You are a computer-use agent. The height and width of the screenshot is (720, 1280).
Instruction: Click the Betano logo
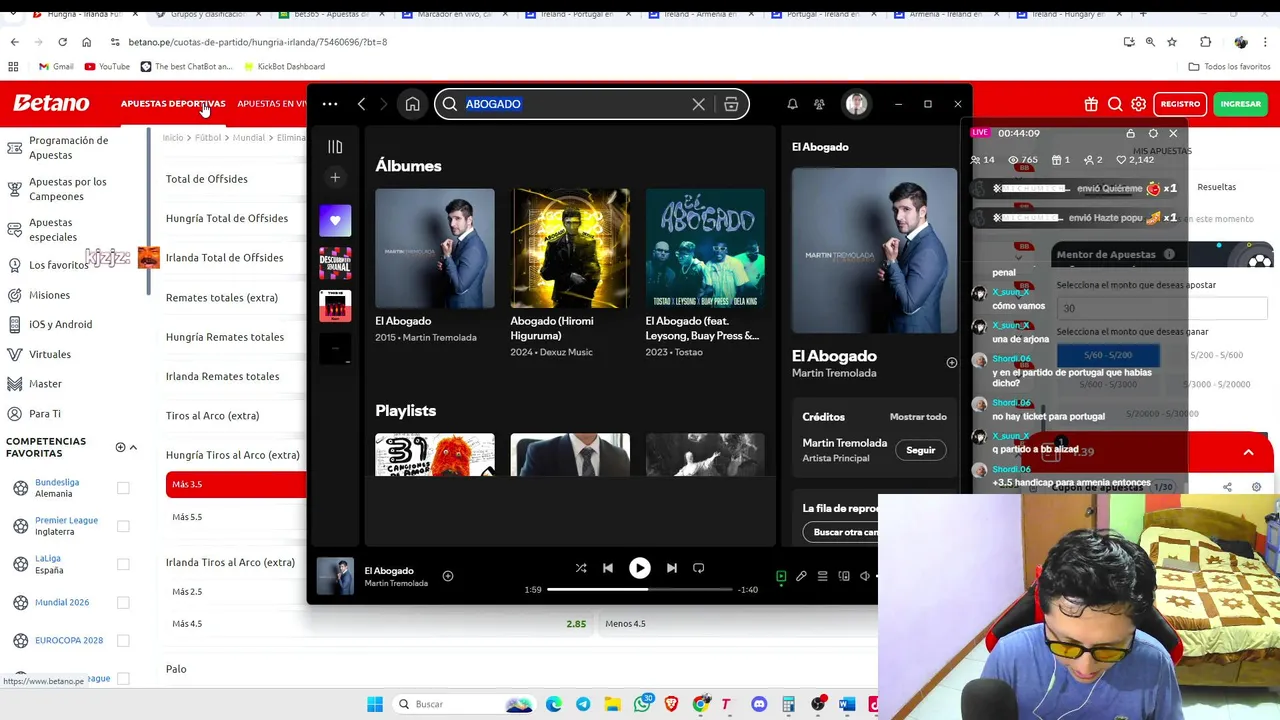(x=51, y=103)
